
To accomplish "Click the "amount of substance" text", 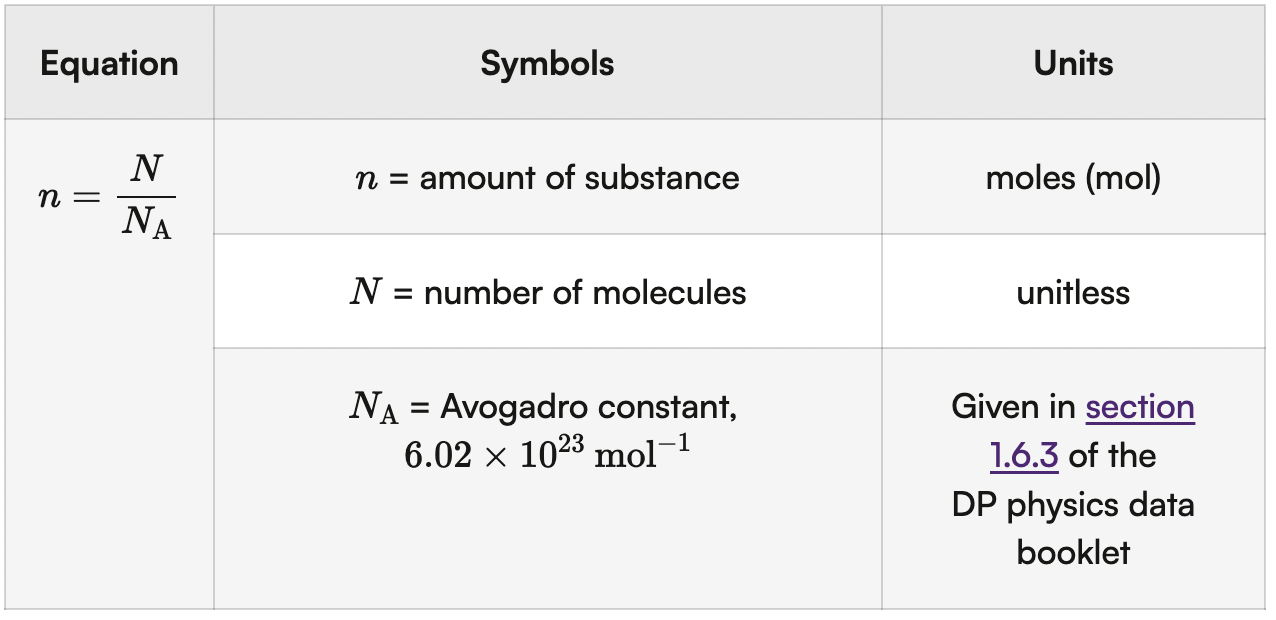I will coord(579,178).
